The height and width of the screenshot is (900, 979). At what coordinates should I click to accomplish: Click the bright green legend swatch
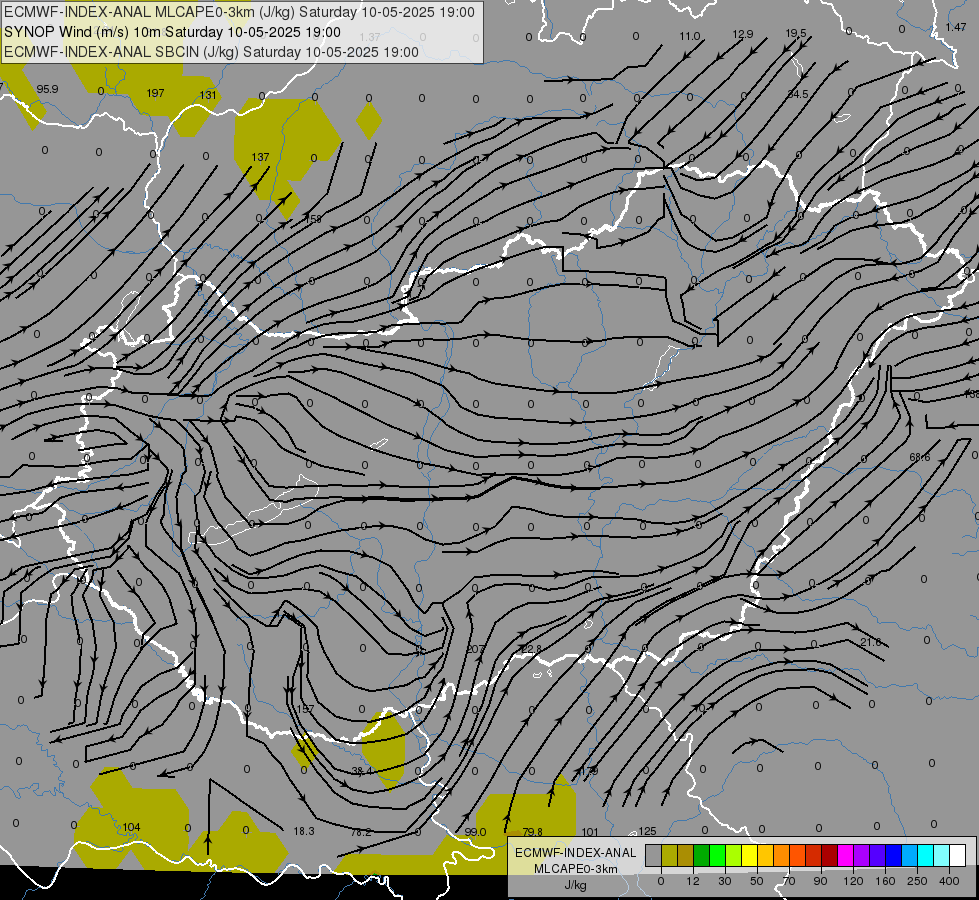tap(717, 855)
